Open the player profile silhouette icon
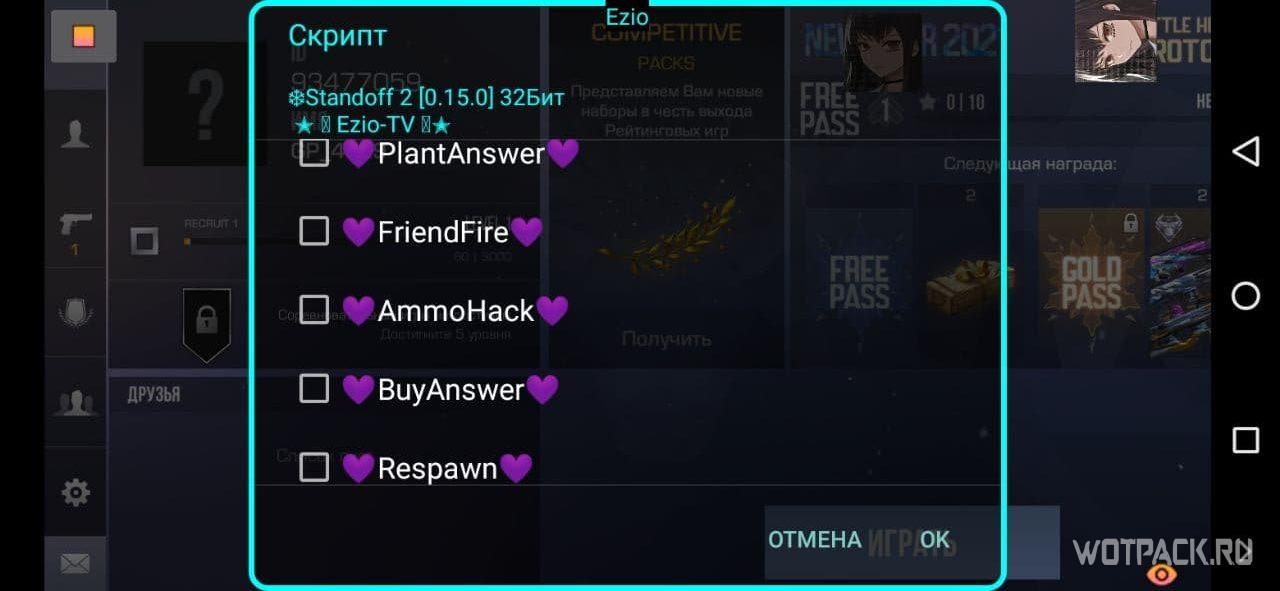Image resolution: width=1280 pixels, height=591 pixels. 75,133
